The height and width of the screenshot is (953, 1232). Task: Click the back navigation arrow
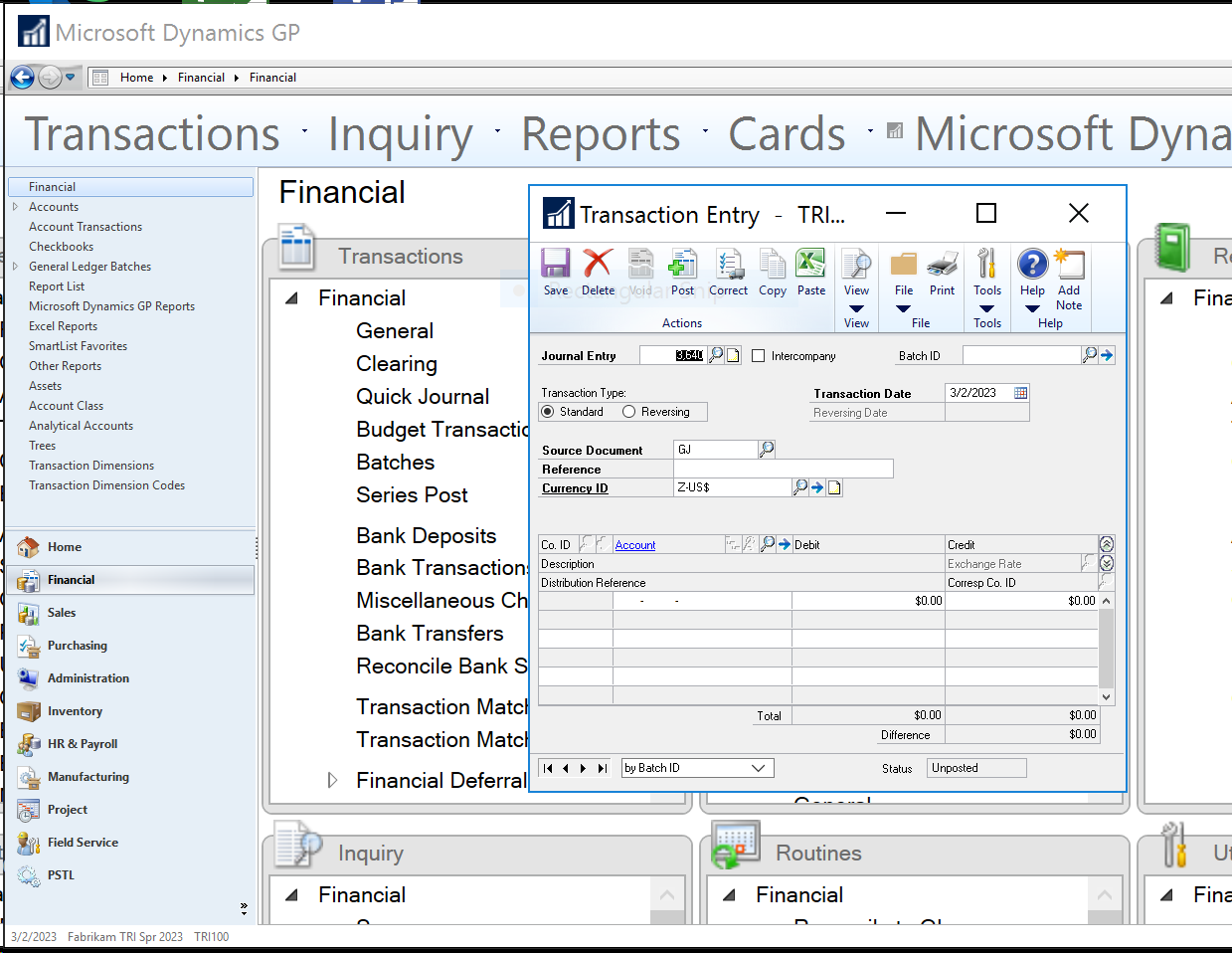click(22, 77)
